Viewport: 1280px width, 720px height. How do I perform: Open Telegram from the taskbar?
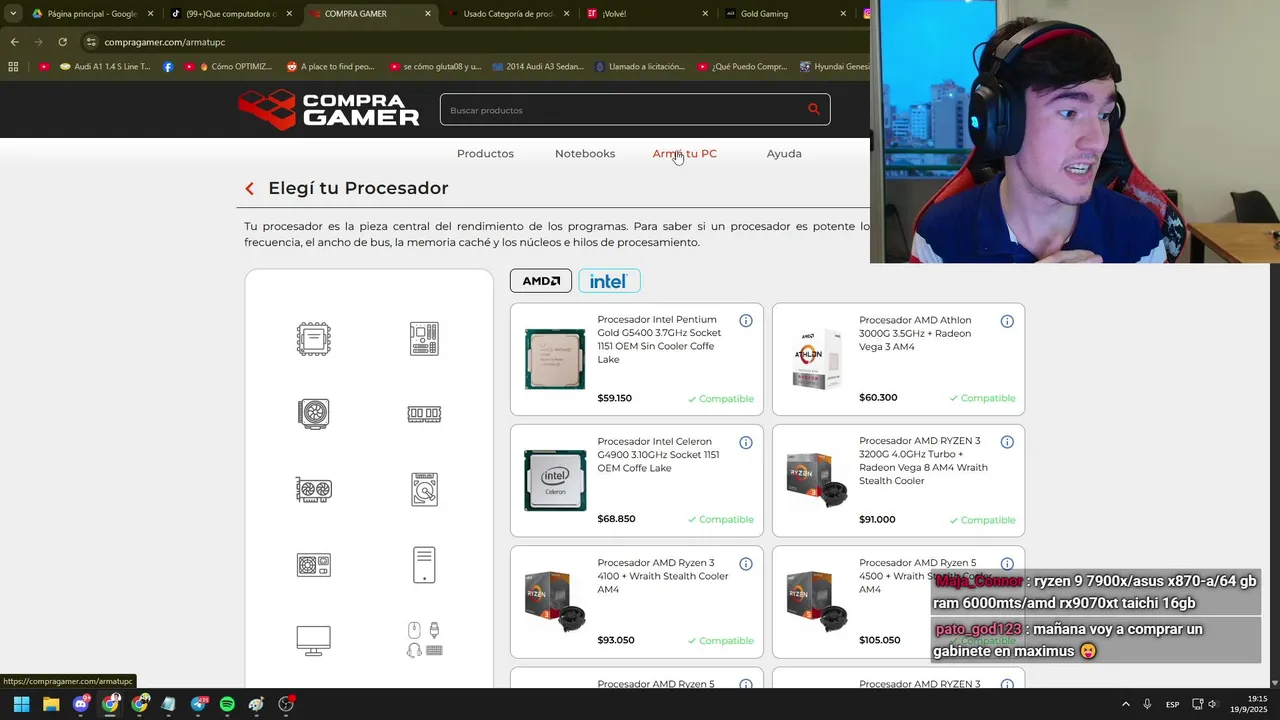pos(198,704)
